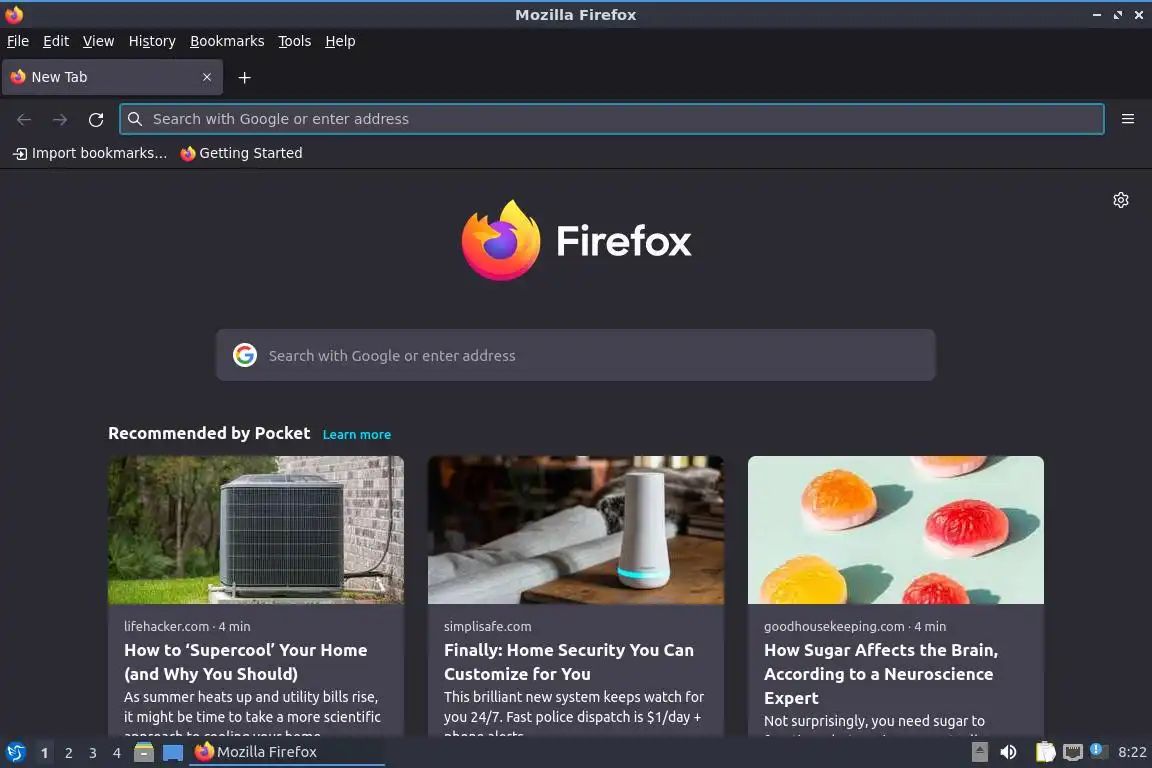This screenshot has width=1152, height=768.
Task: Go forward with the forward arrow
Action: point(60,119)
